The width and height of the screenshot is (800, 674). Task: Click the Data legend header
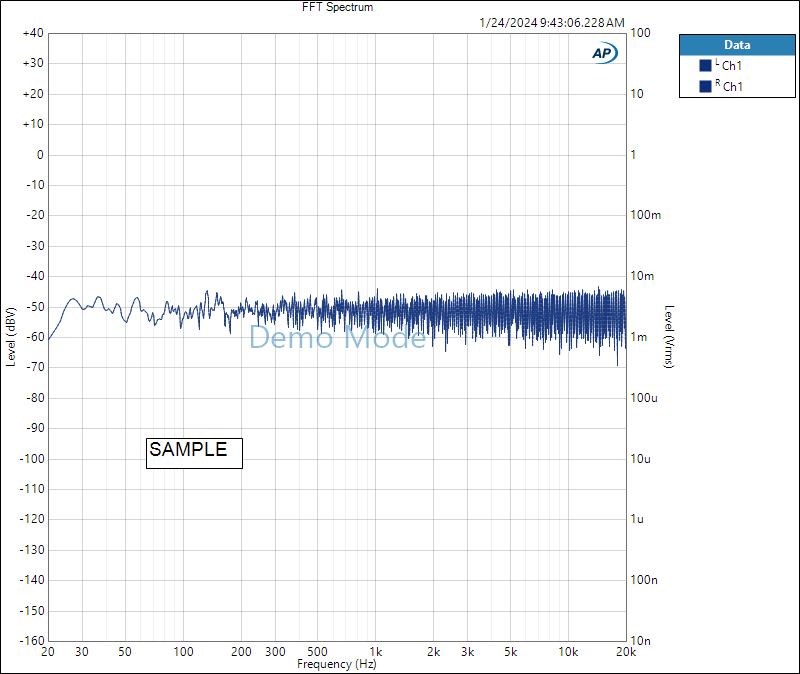pyautogui.click(x=737, y=45)
